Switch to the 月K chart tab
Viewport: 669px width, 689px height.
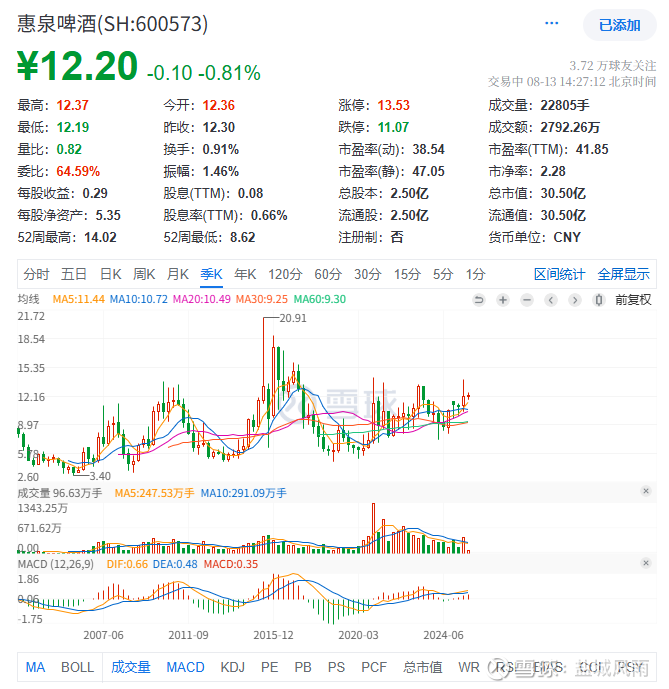coord(178,274)
